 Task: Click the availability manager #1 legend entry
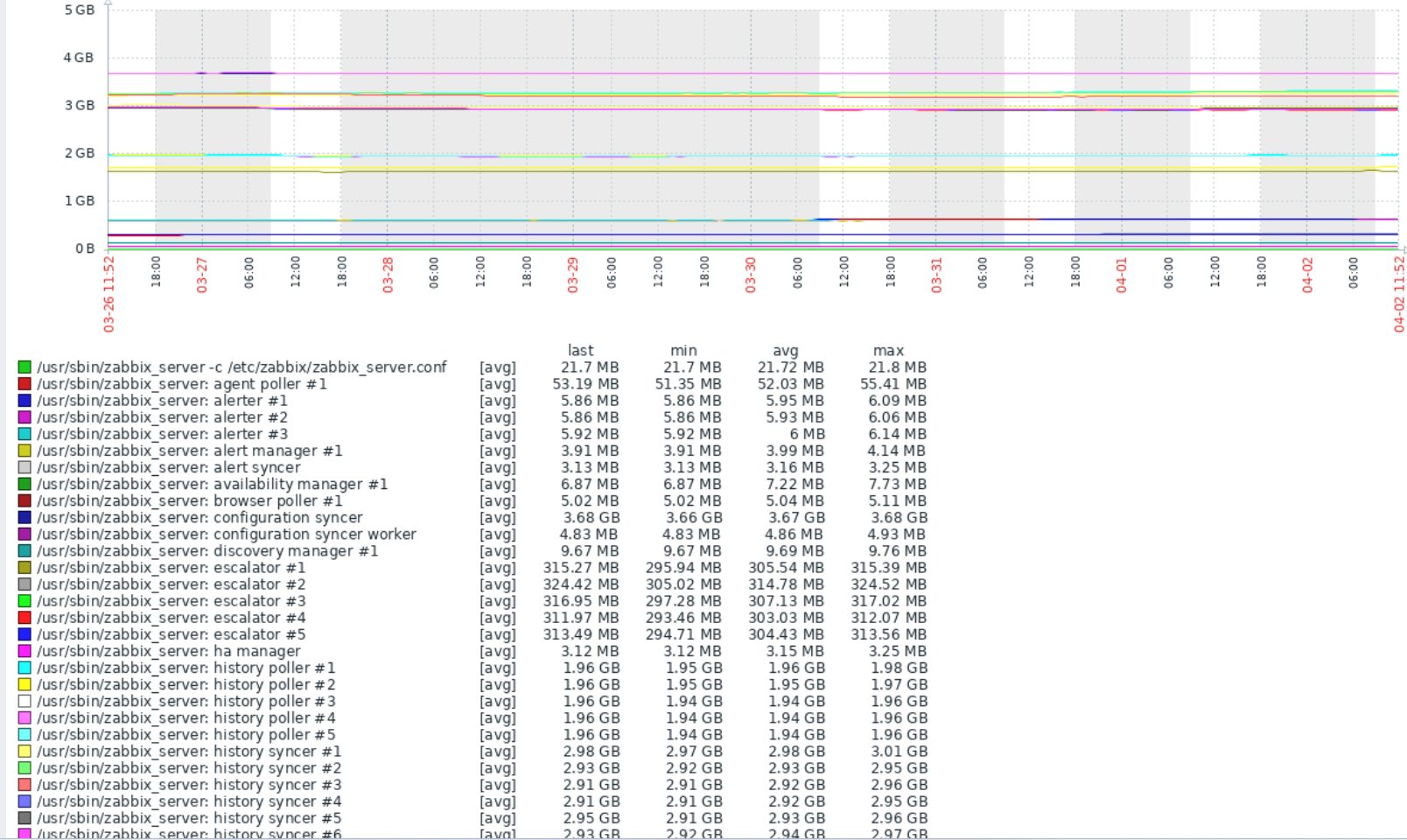[212, 484]
